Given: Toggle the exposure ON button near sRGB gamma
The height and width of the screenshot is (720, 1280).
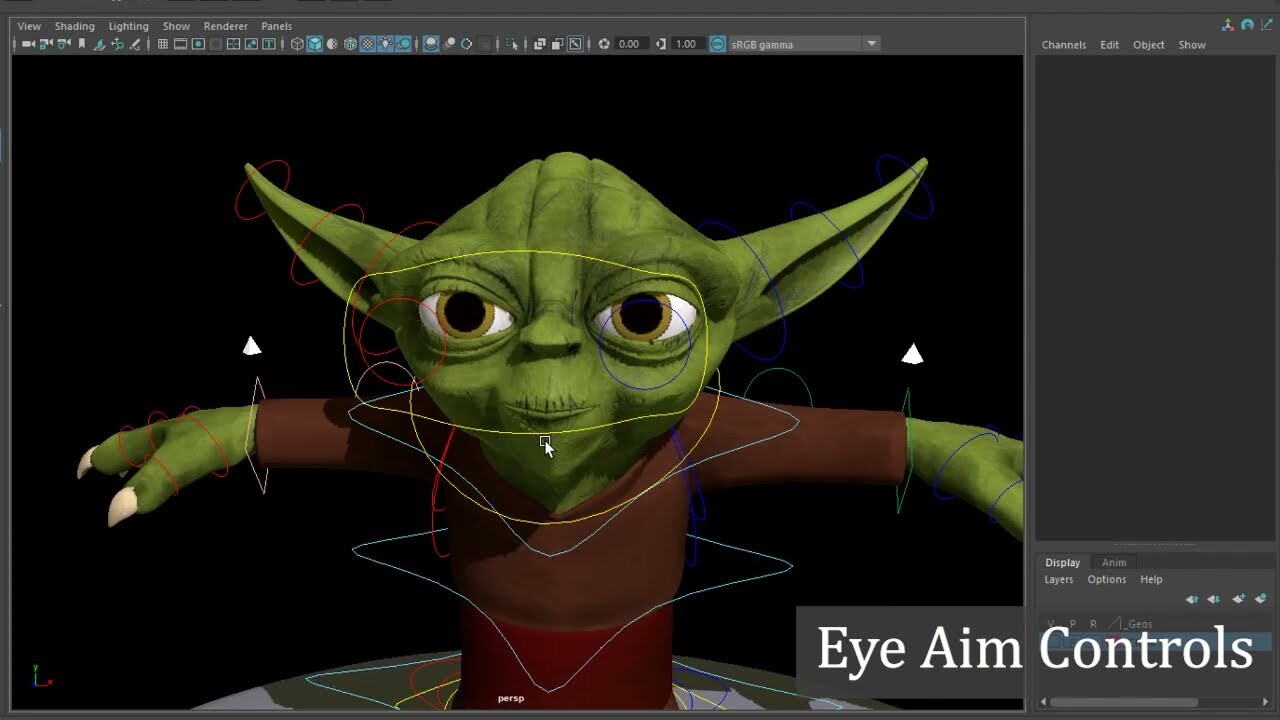Looking at the screenshot, I should pos(718,43).
